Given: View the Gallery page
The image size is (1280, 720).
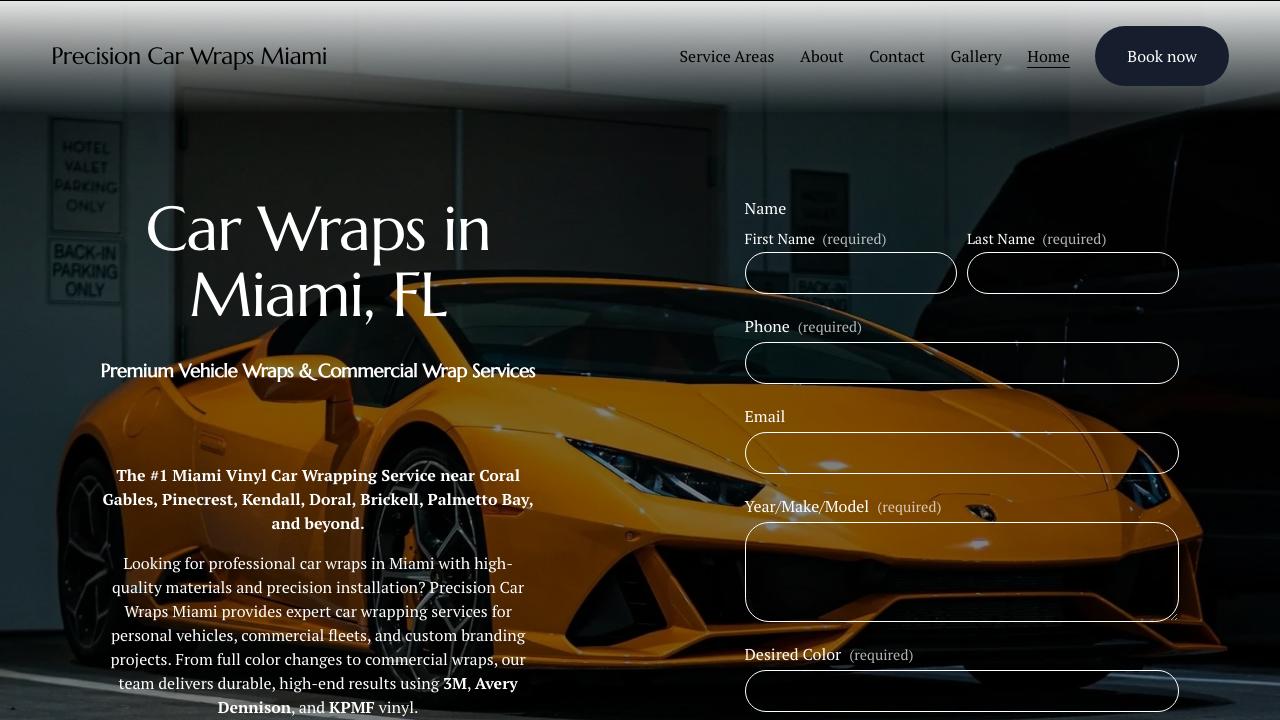Looking at the screenshot, I should coord(976,56).
